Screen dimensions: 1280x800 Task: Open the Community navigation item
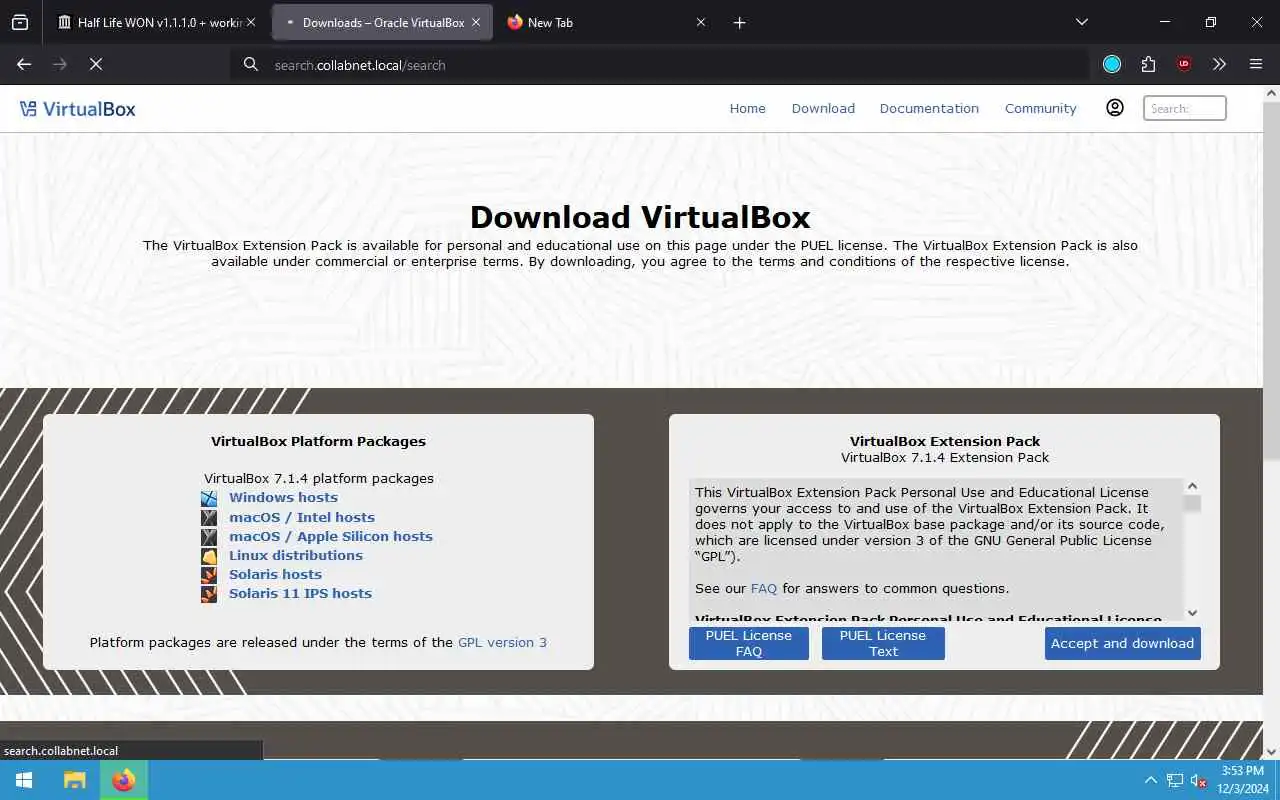pyautogui.click(x=1040, y=108)
